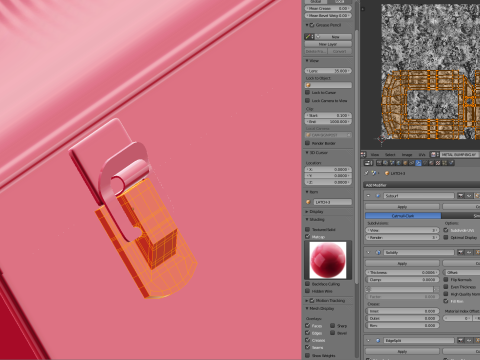This screenshot has height=360, width=480.
Task: Toggle Subsurf modifier viewport visibility icon
Action: click(469, 196)
